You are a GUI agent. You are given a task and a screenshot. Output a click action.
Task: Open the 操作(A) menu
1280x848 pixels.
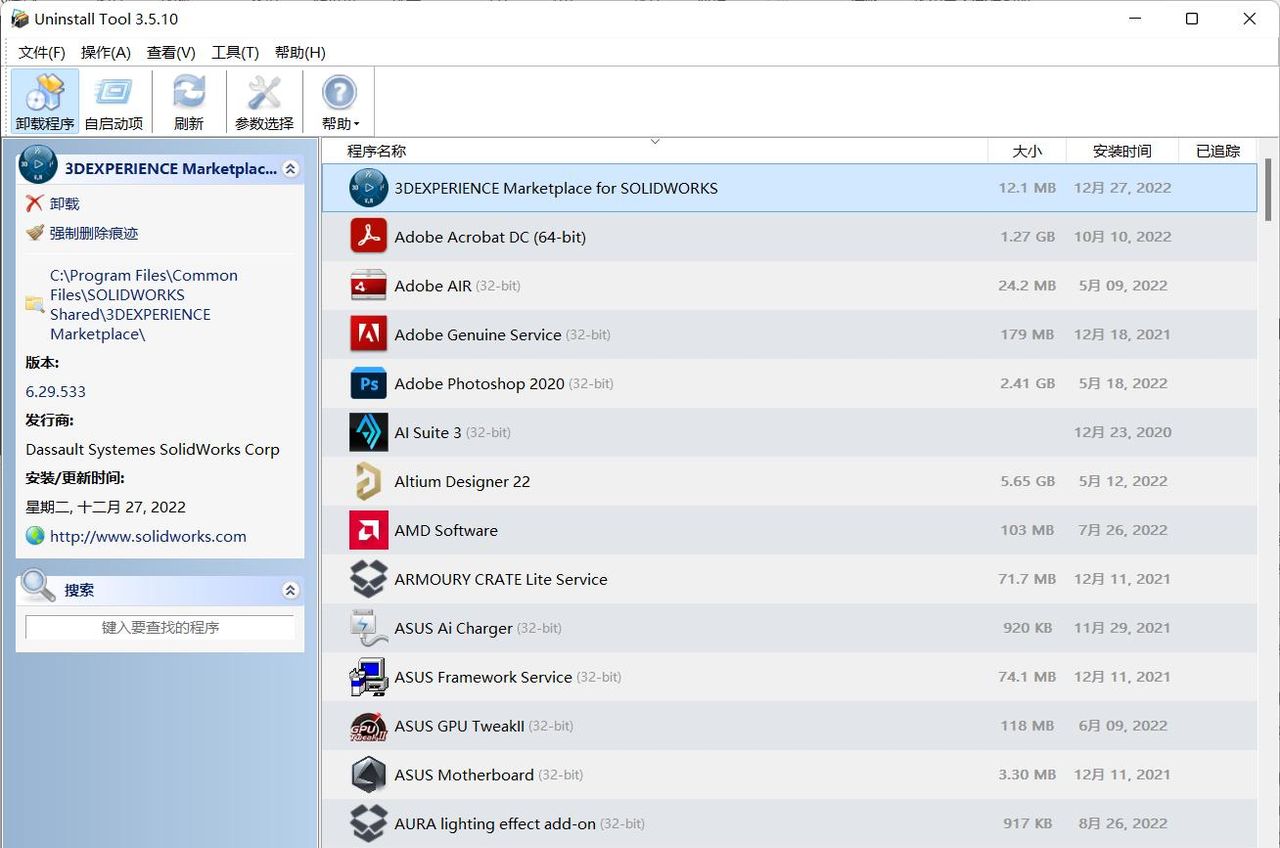coord(106,52)
